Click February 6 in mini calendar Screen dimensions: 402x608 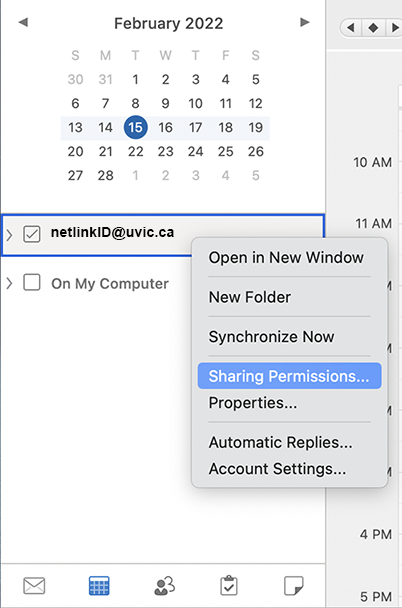point(75,104)
